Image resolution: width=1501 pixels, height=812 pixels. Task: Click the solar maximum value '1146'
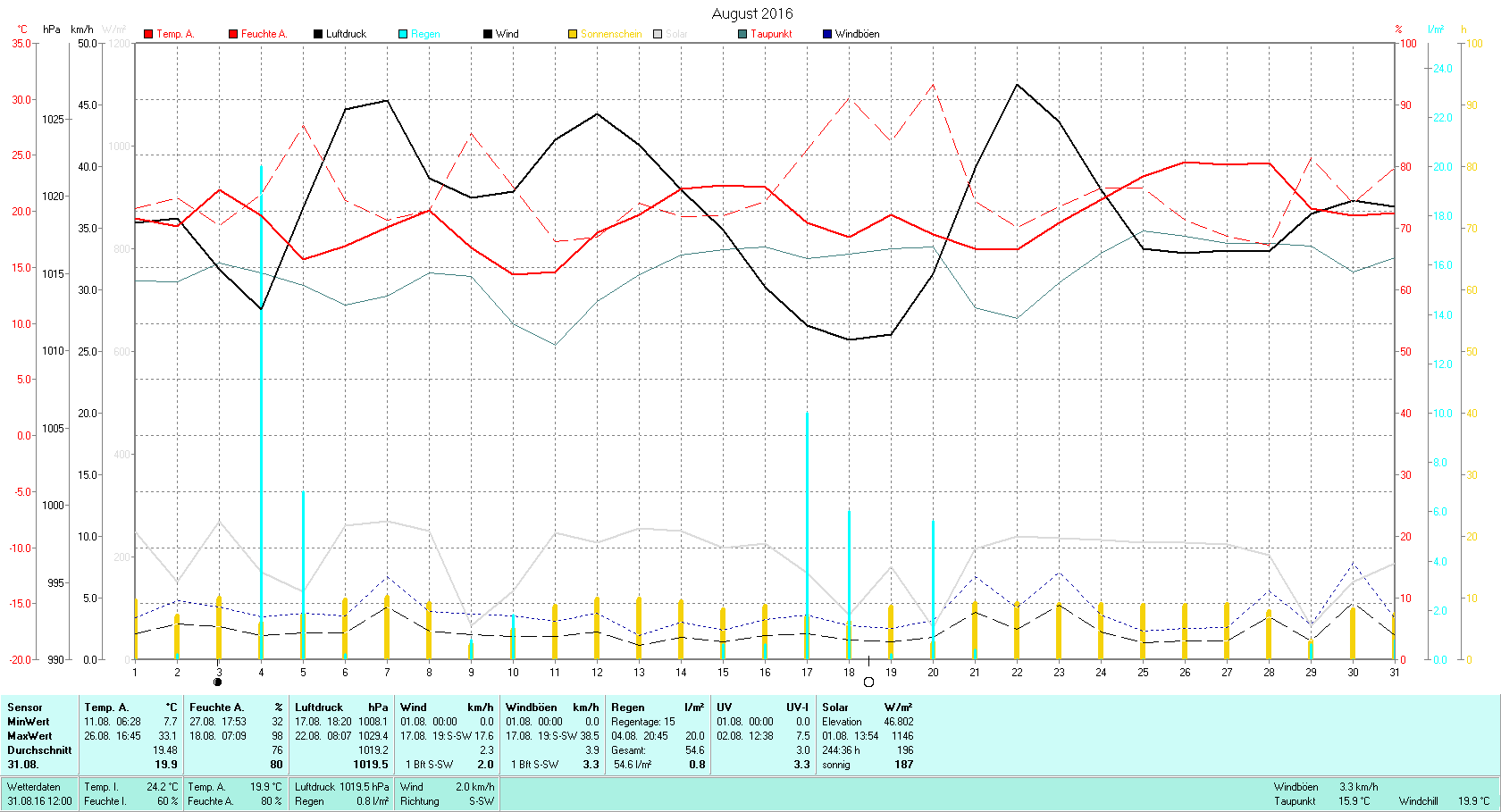(902, 736)
